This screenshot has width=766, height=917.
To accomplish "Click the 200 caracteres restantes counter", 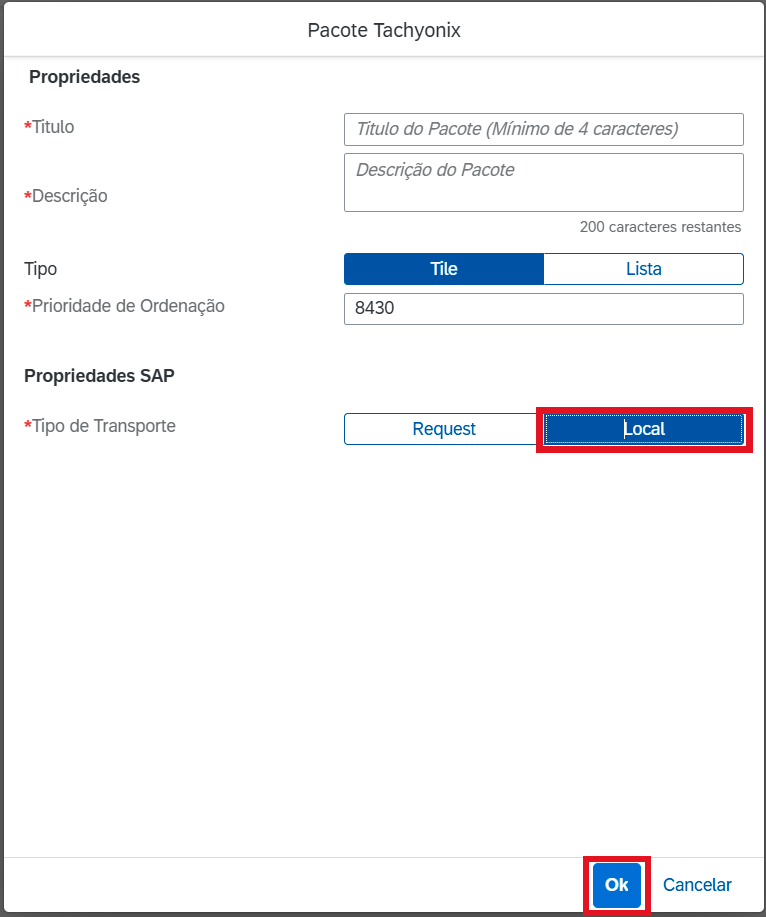I will (660, 227).
